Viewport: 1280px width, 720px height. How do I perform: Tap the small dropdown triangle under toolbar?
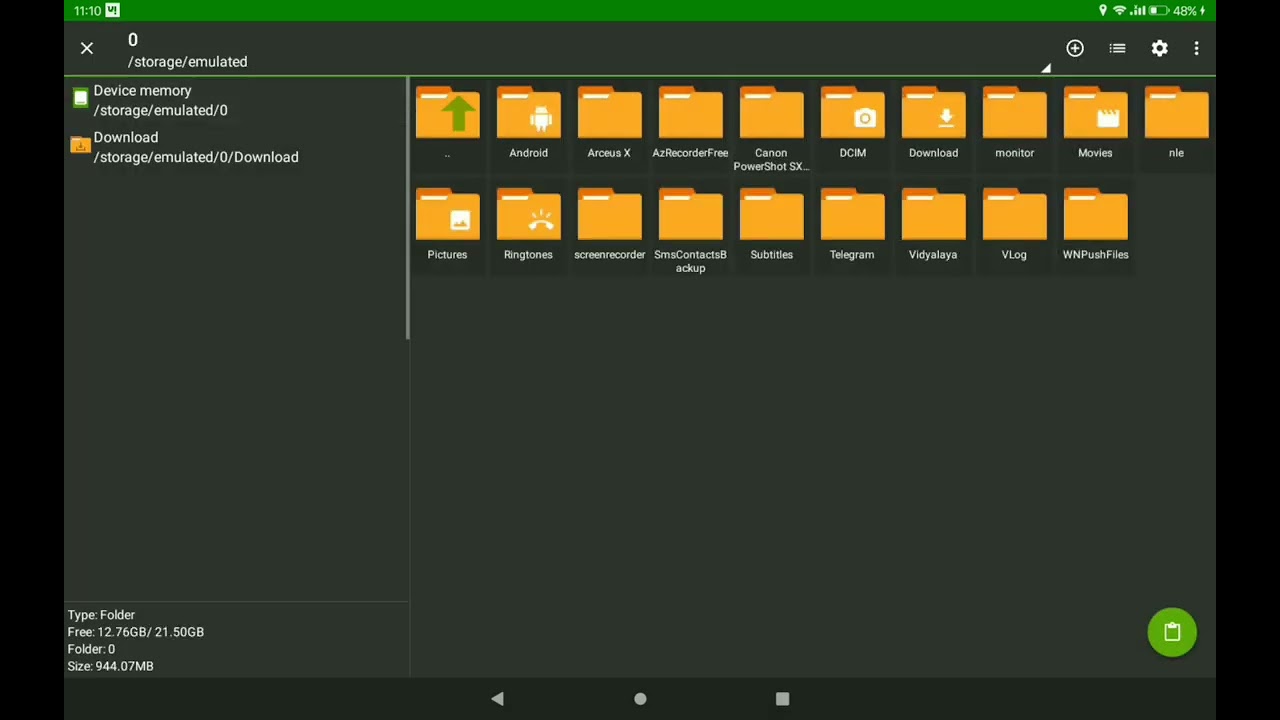point(1046,68)
